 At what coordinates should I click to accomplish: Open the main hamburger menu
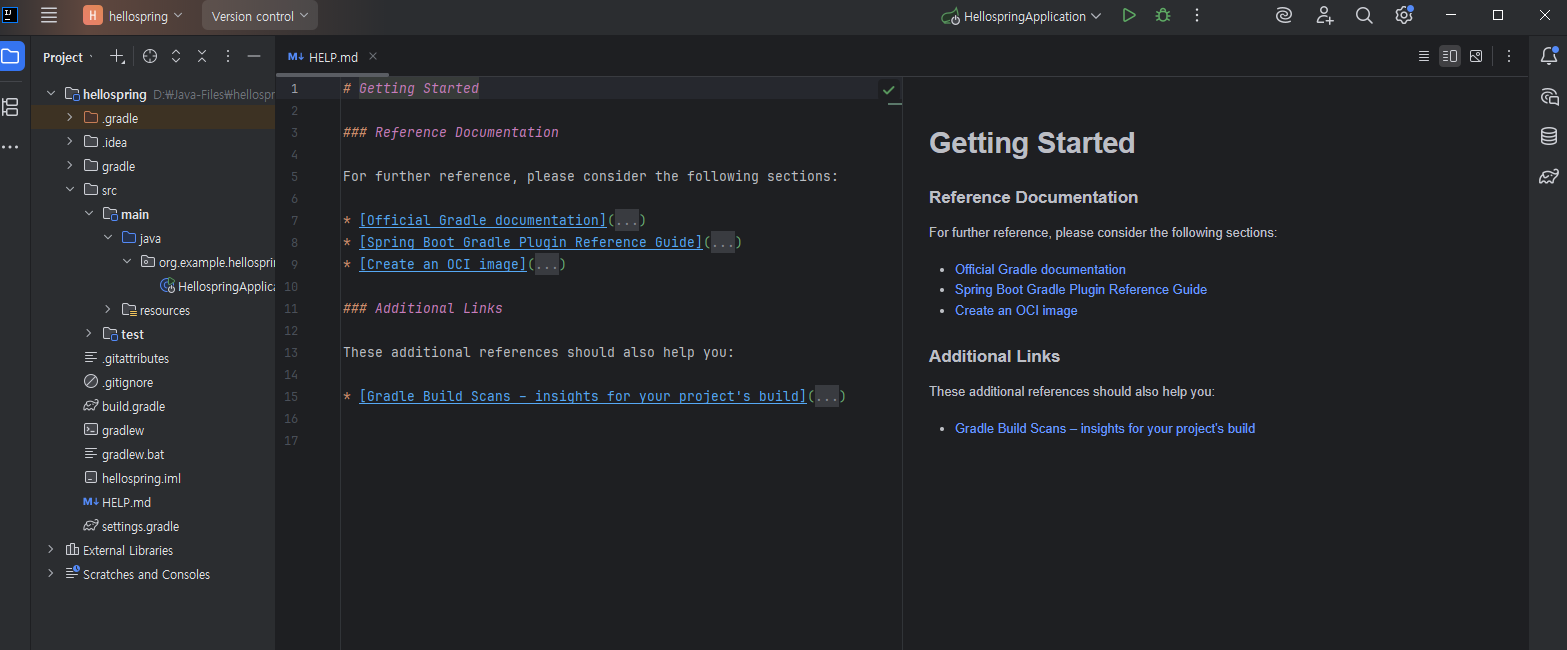(49, 16)
